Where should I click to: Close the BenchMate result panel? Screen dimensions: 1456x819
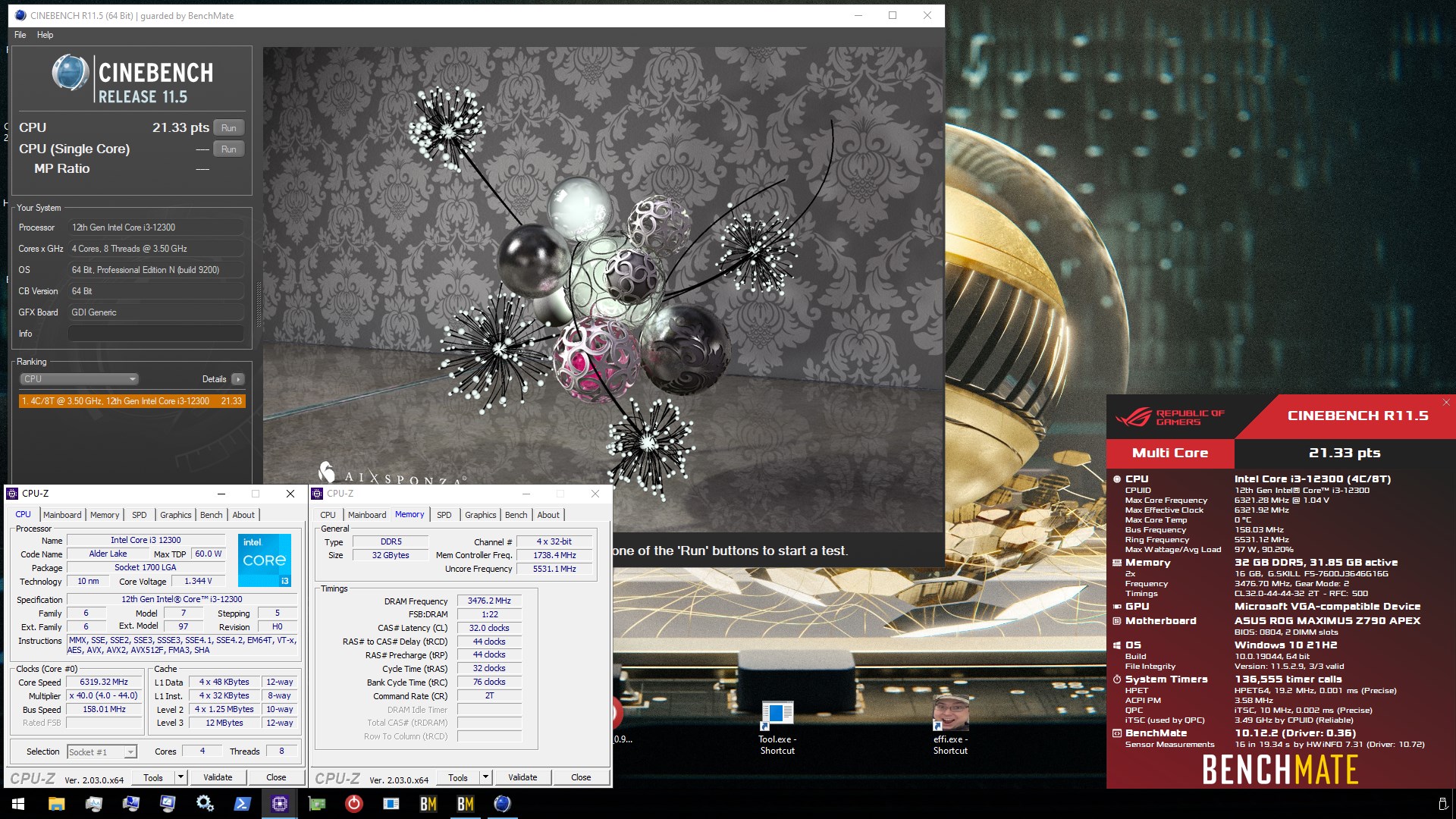click(1446, 403)
